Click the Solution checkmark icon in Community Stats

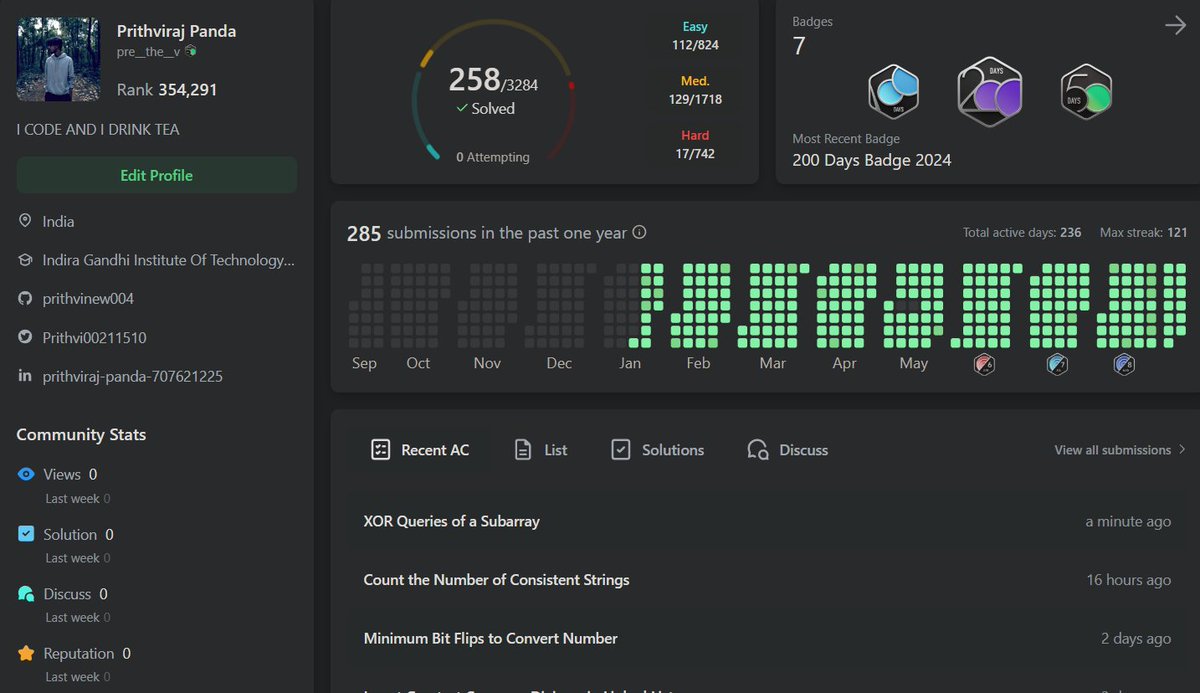(x=26, y=534)
